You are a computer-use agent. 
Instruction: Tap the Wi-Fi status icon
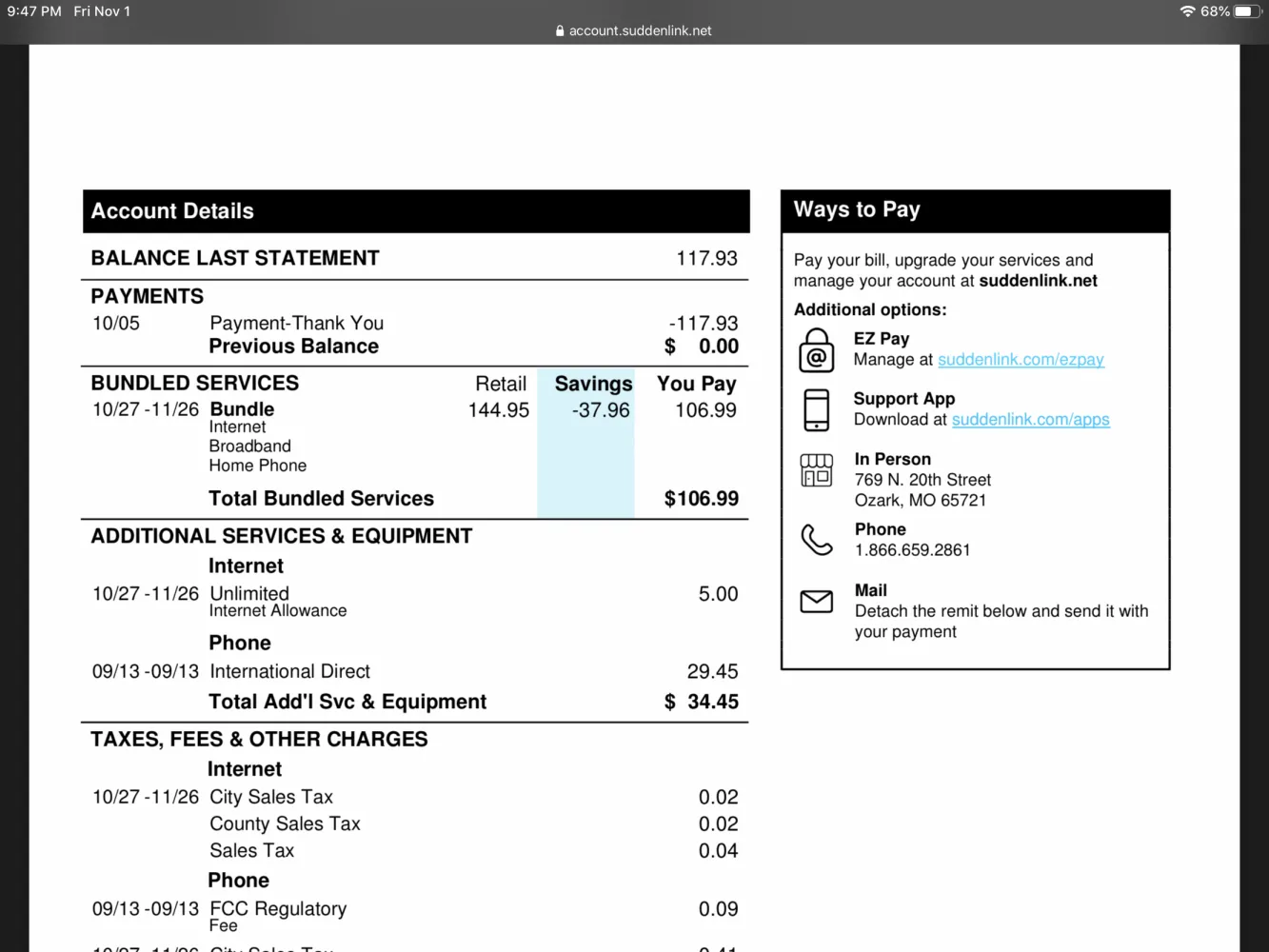tap(1187, 11)
